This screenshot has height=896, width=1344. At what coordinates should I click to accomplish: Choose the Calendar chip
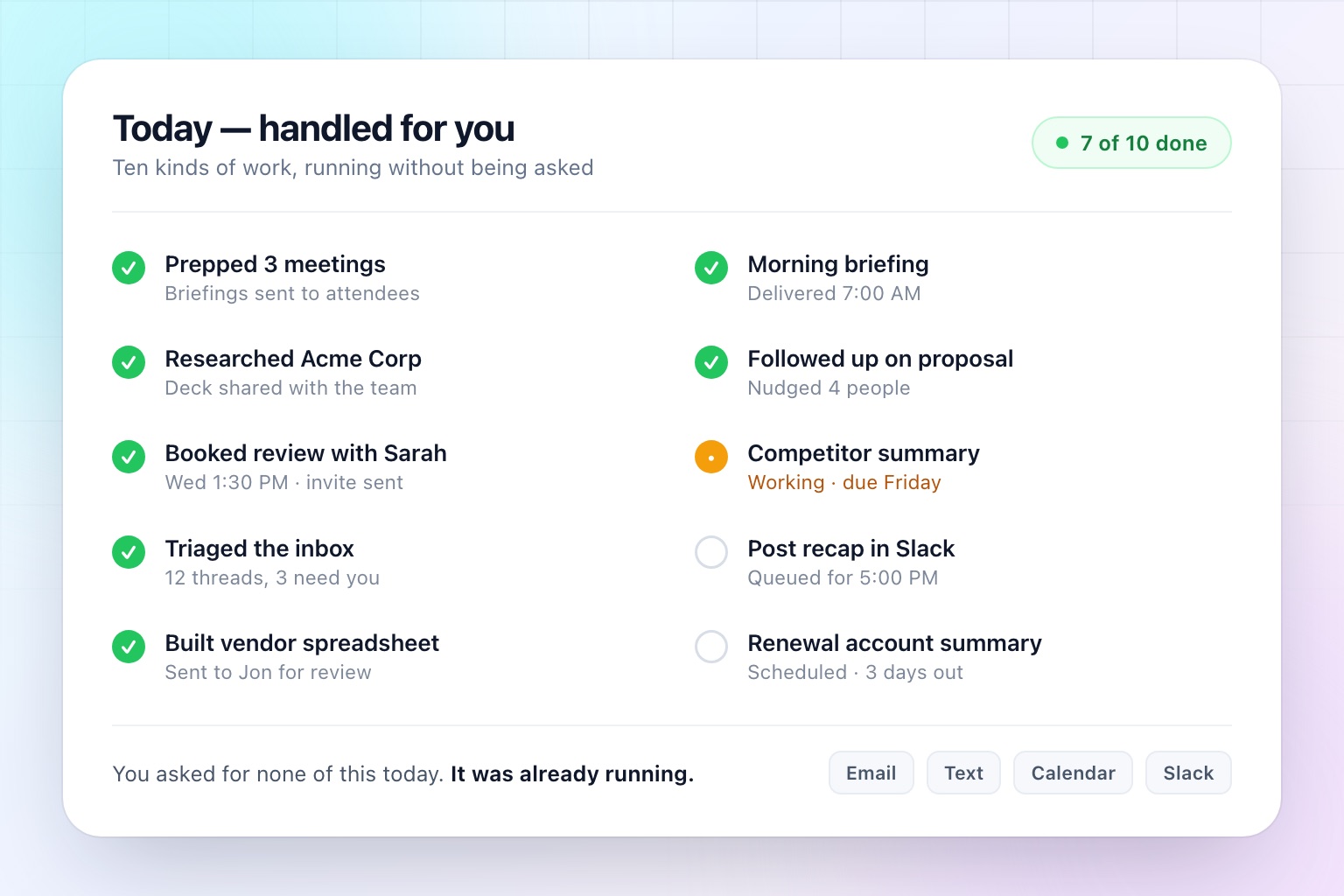[1073, 773]
